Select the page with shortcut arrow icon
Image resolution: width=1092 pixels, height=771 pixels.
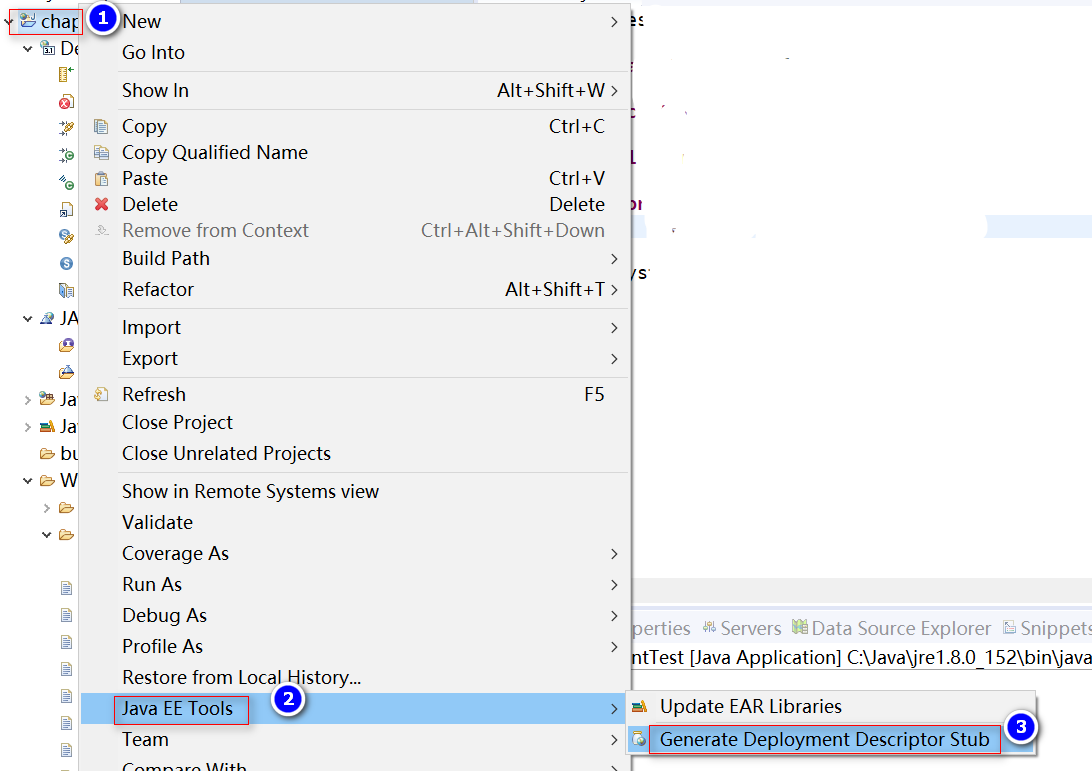tap(66, 209)
